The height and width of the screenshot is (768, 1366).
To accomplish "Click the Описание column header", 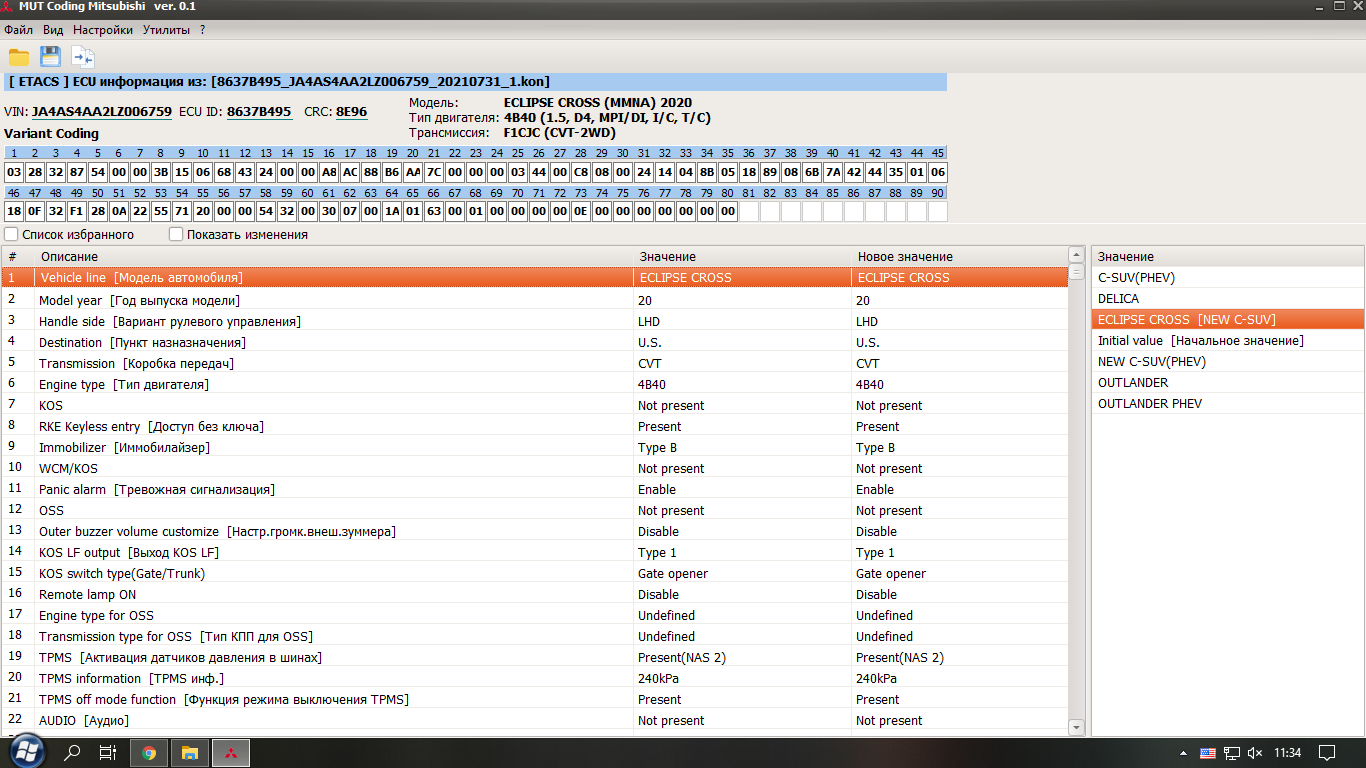I will click(x=70, y=257).
